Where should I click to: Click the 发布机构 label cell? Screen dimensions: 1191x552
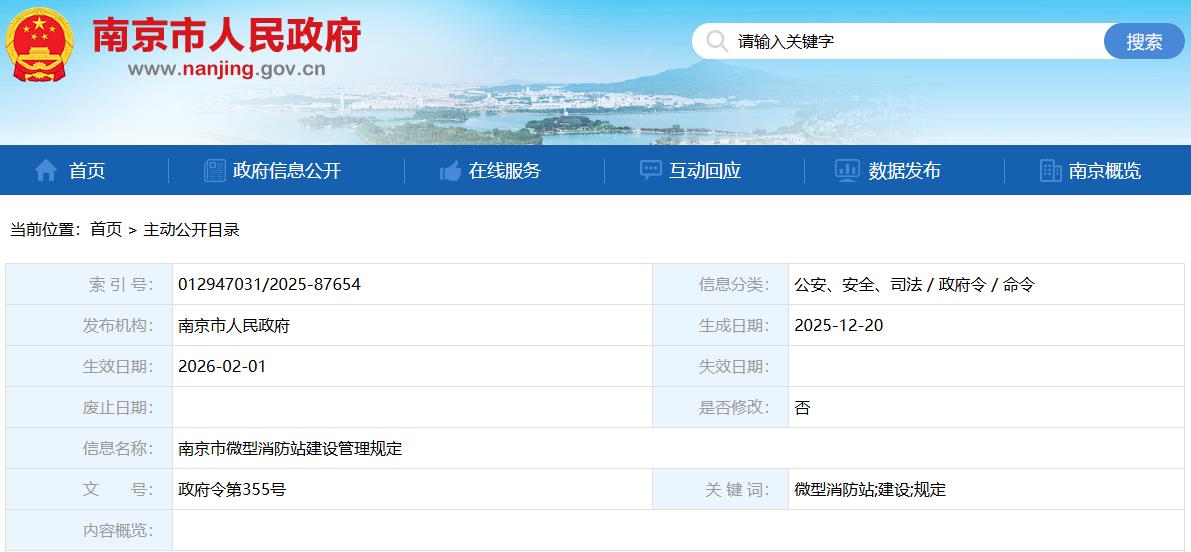point(89,325)
